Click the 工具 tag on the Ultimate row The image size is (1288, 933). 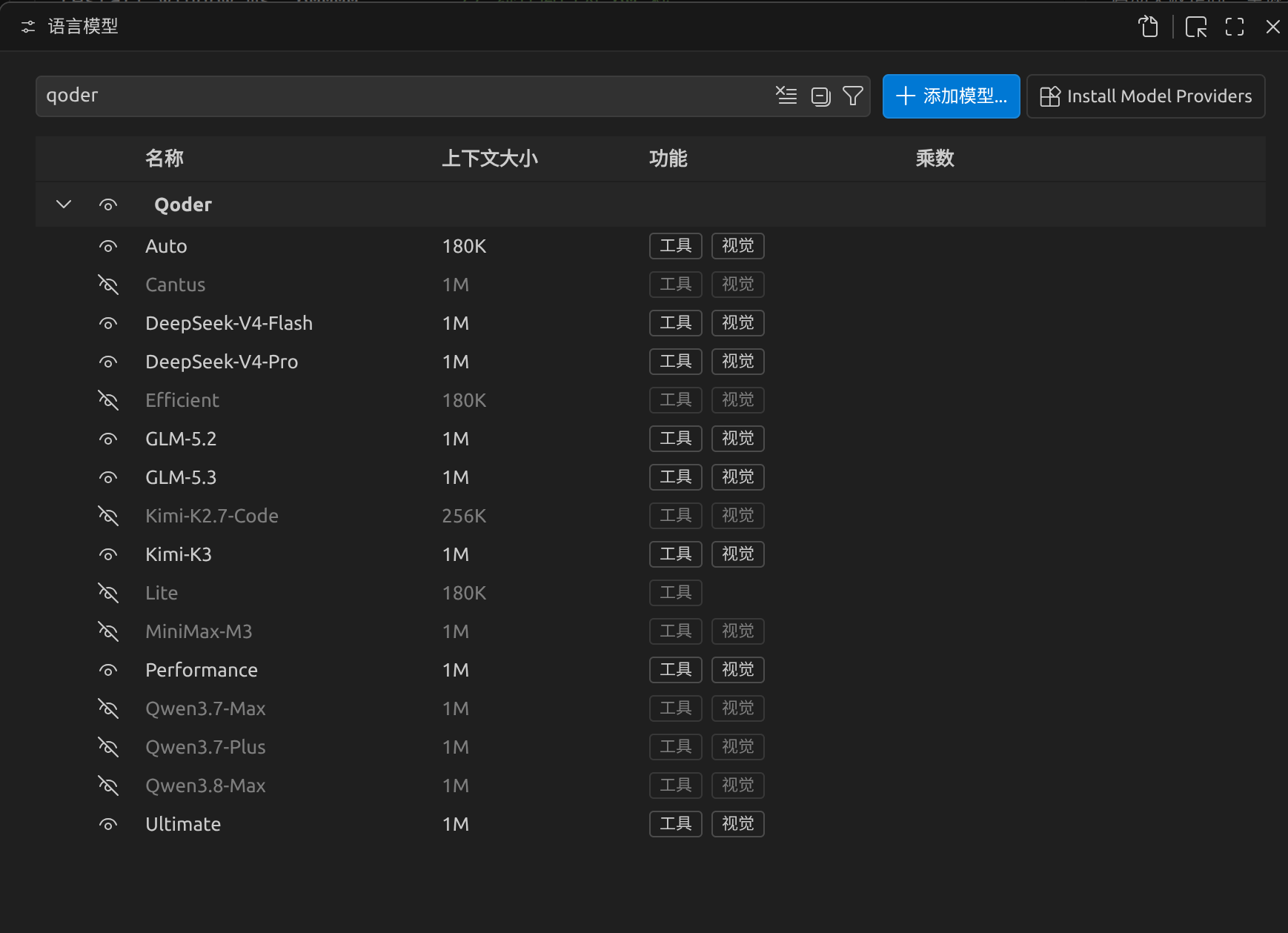tap(676, 824)
